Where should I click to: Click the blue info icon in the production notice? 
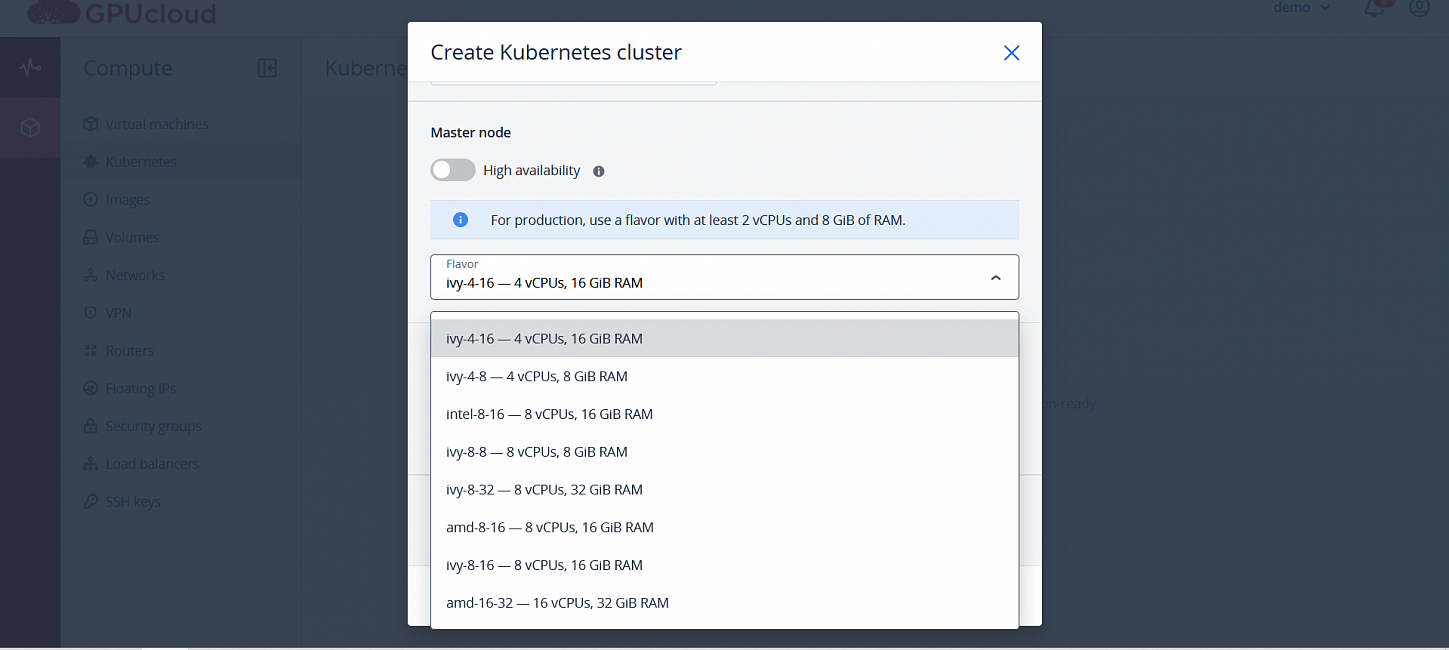pyautogui.click(x=461, y=220)
